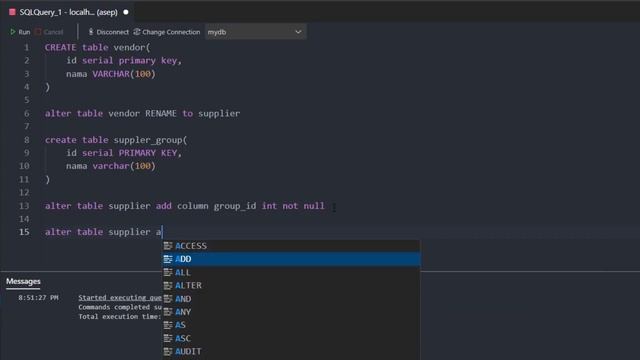Viewport: 640px width, 360px height.
Task: Click the Change Connection button
Action: tap(167, 32)
